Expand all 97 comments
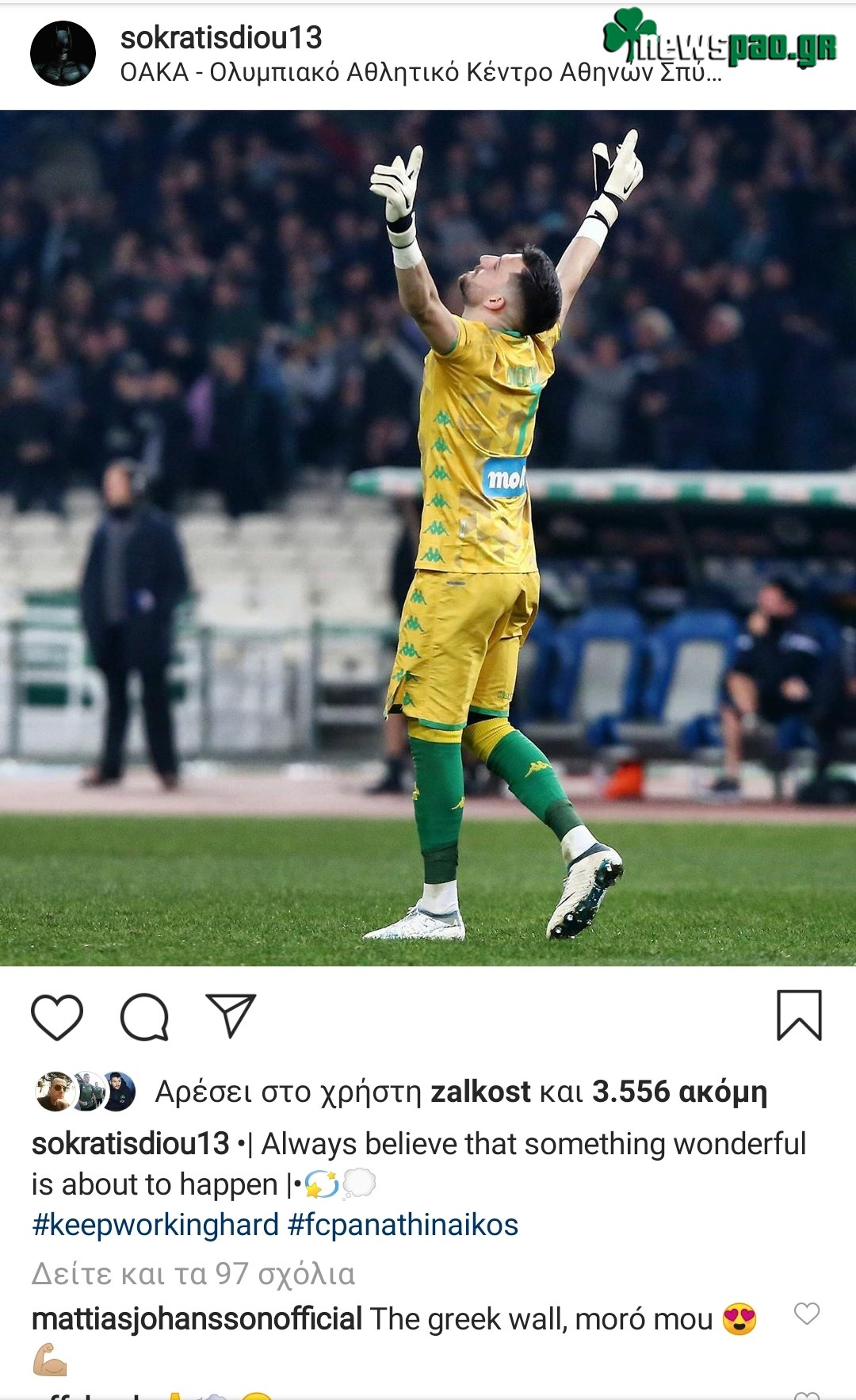This screenshot has height=1400, width=856. (193, 1274)
